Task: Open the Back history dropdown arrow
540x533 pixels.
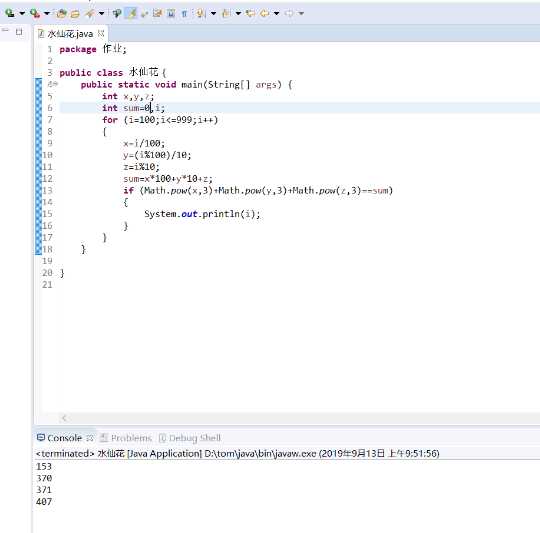Action: pyautogui.click(x=277, y=13)
